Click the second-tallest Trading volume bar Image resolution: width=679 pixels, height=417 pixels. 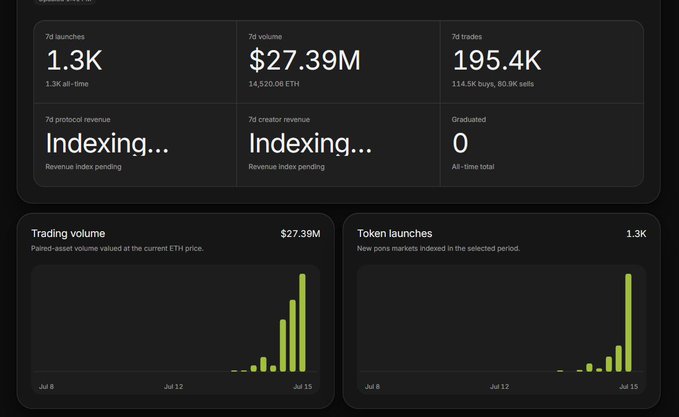pyautogui.click(x=293, y=336)
